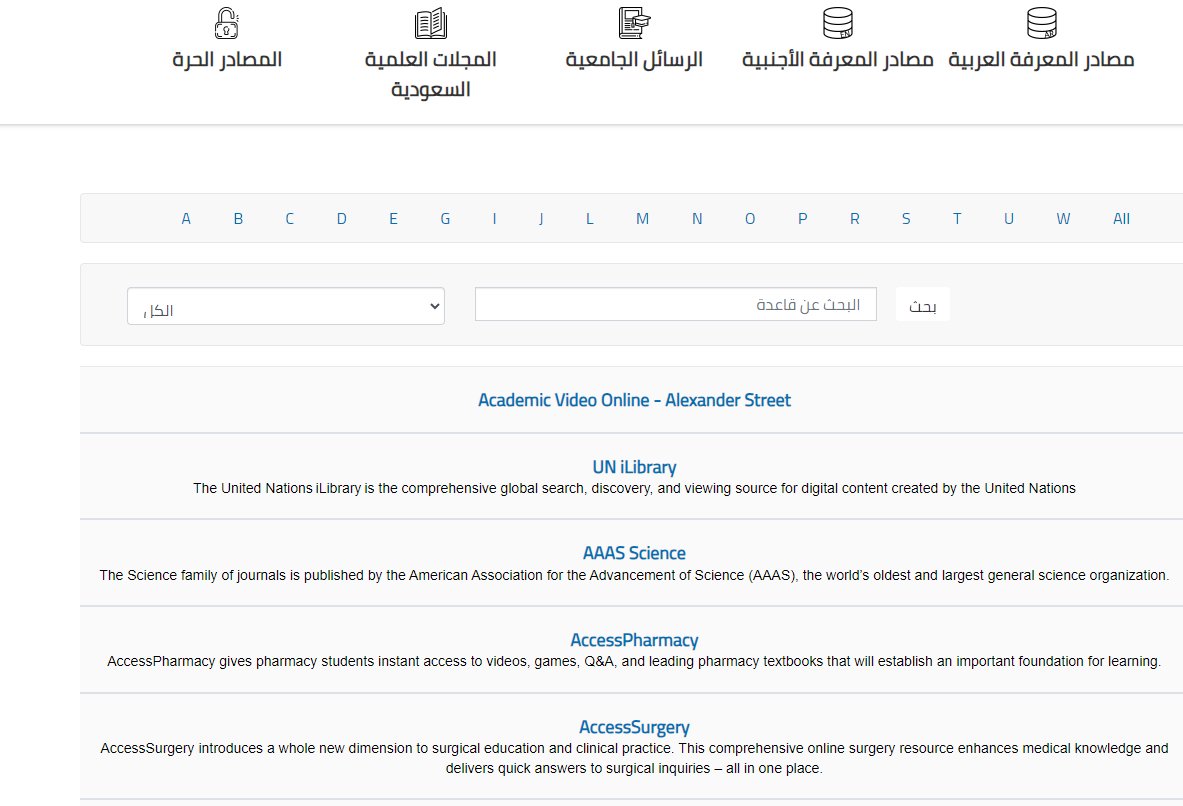
Task: Expand the الكل category dropdown
Action: click(x=286, y=306)
